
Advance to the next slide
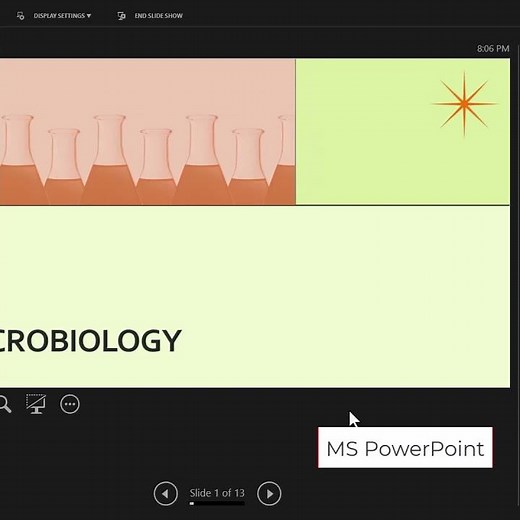click(269, 493)
